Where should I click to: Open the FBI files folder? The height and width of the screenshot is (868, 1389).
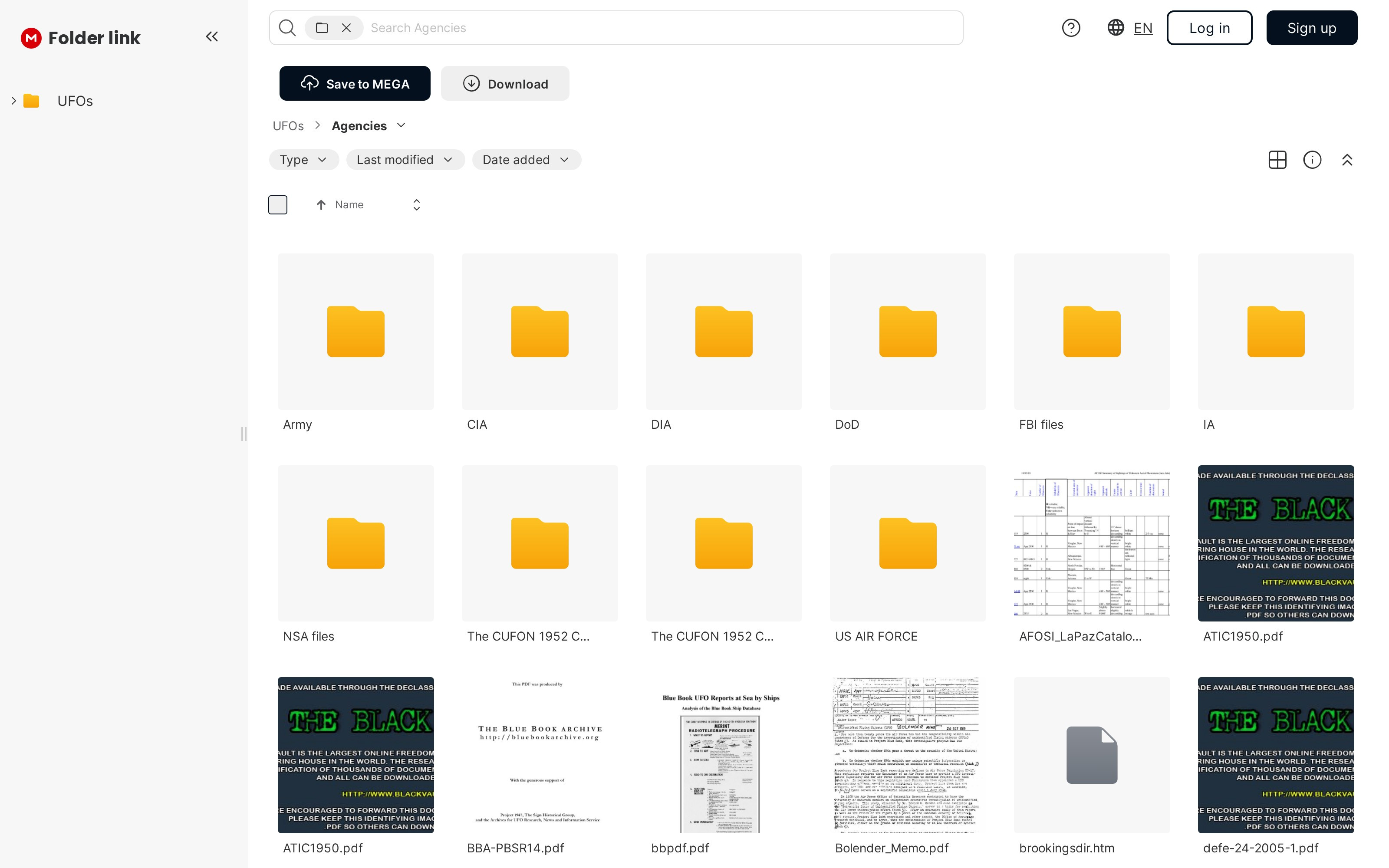pyautogui.click(x=1092, y=331)
